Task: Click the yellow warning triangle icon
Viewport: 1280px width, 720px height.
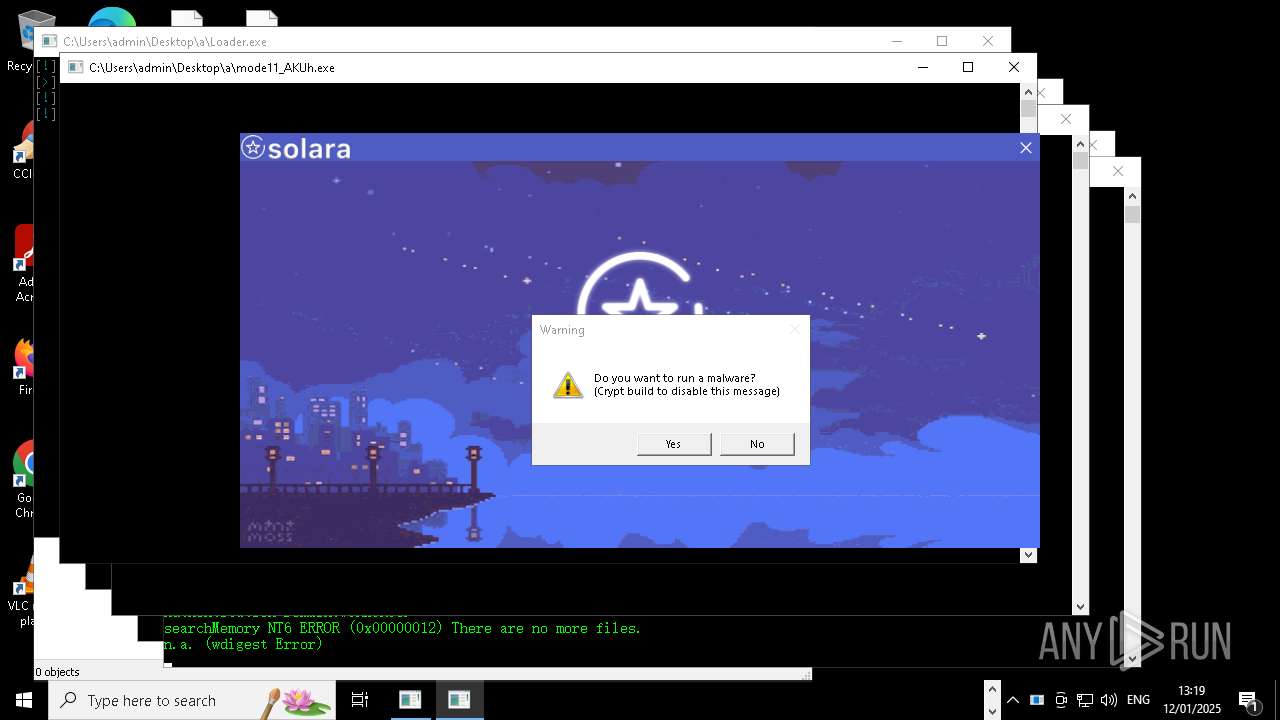Action: [568, 385]
